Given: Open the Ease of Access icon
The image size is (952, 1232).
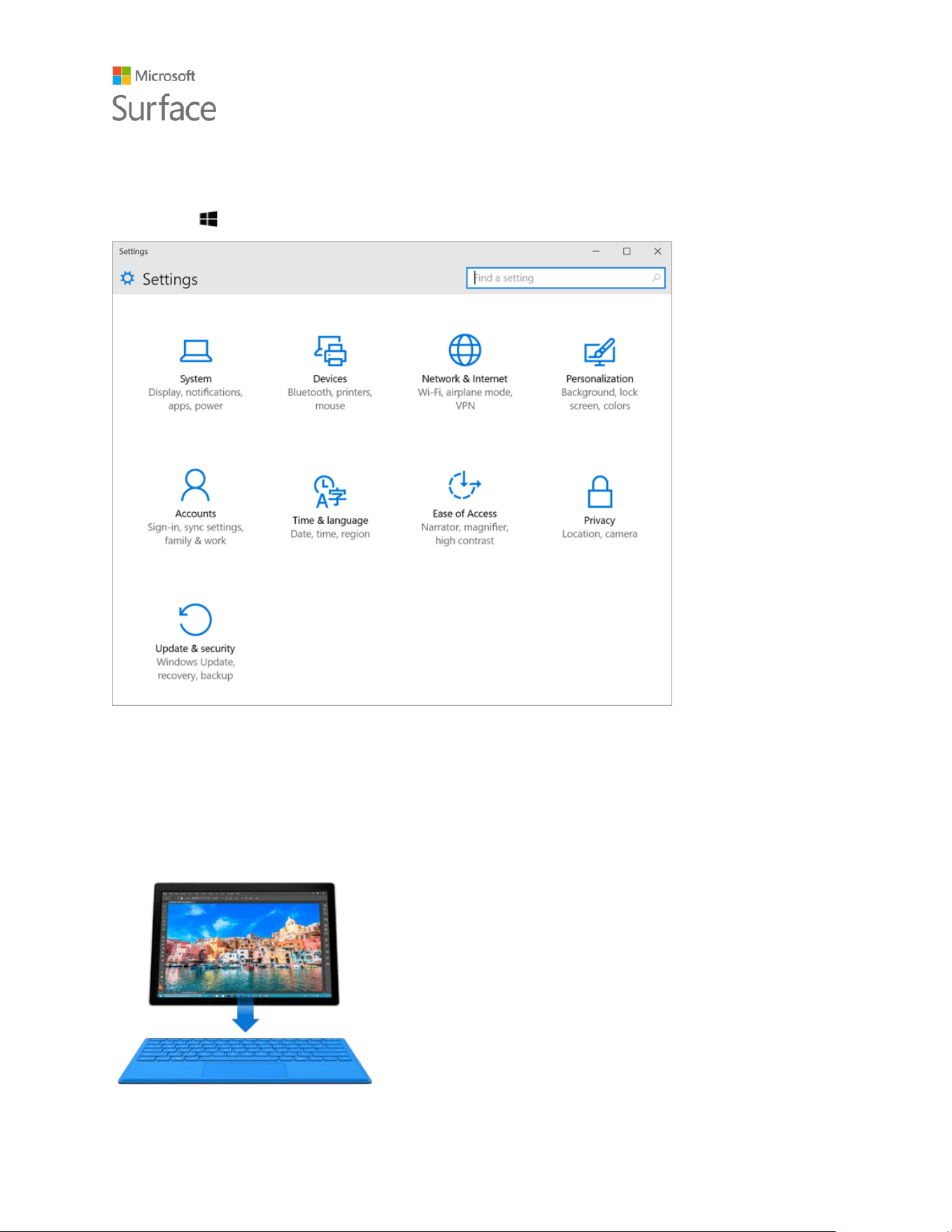Looking at the screenshot, I should (x=464, y=485).
